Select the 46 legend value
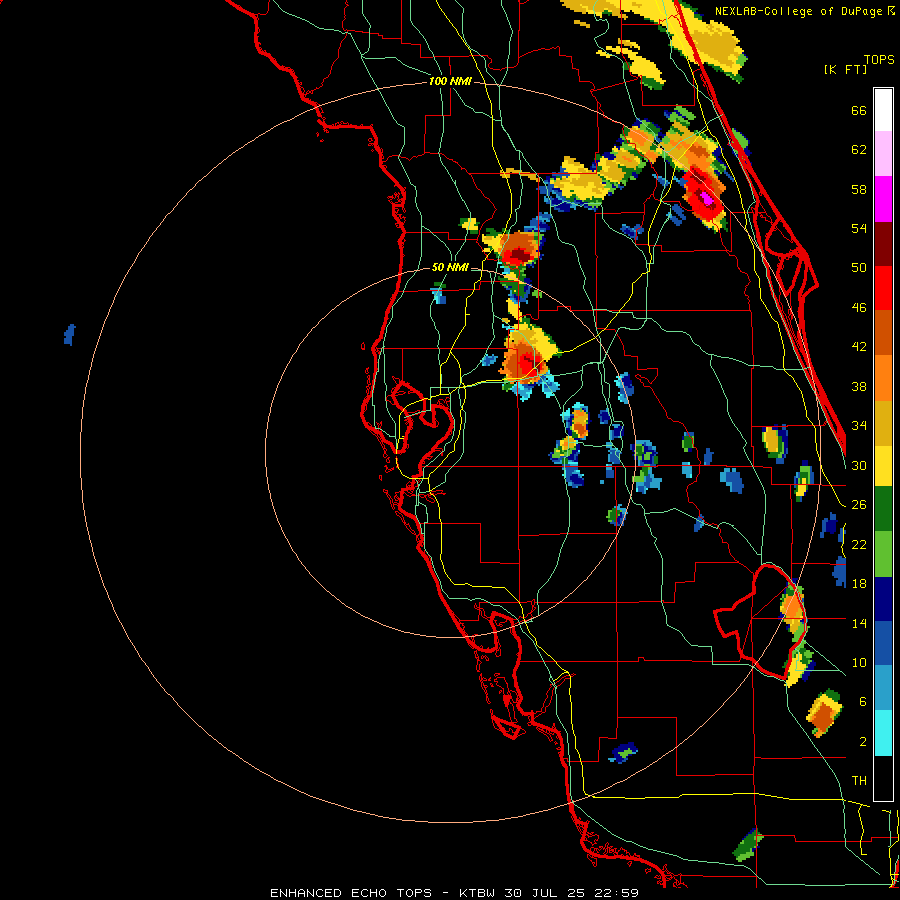This screenshot has width=900, height=900. (859, 308)
